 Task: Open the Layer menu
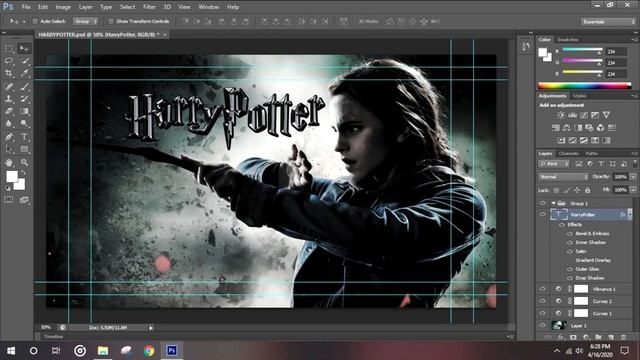[85, 7]
